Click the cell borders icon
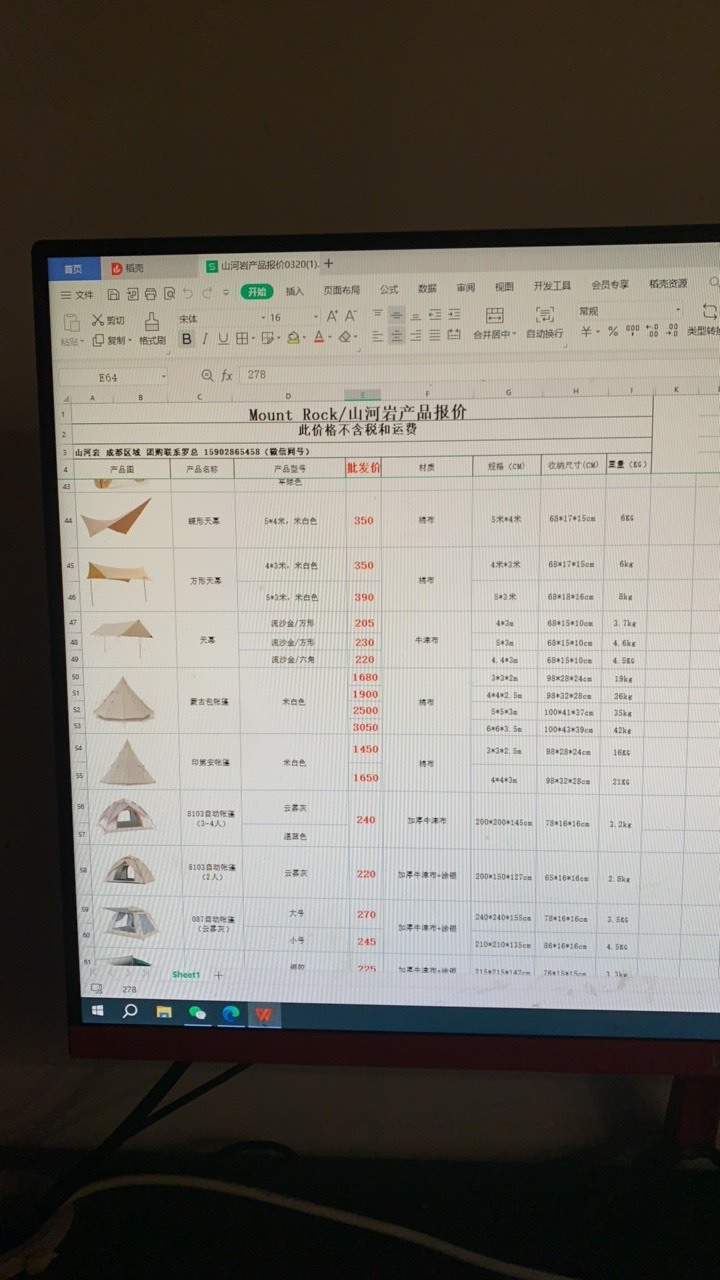Screen dimensions: 720x1280 (241, 339)
